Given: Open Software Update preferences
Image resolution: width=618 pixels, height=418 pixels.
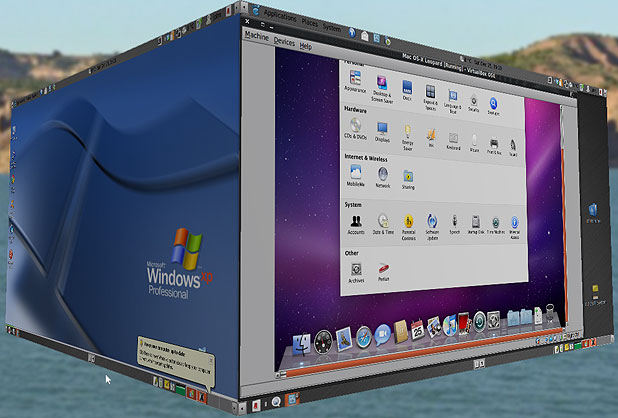Looking at the screenshot, I should pyautogui.click(x=432, y=227).
